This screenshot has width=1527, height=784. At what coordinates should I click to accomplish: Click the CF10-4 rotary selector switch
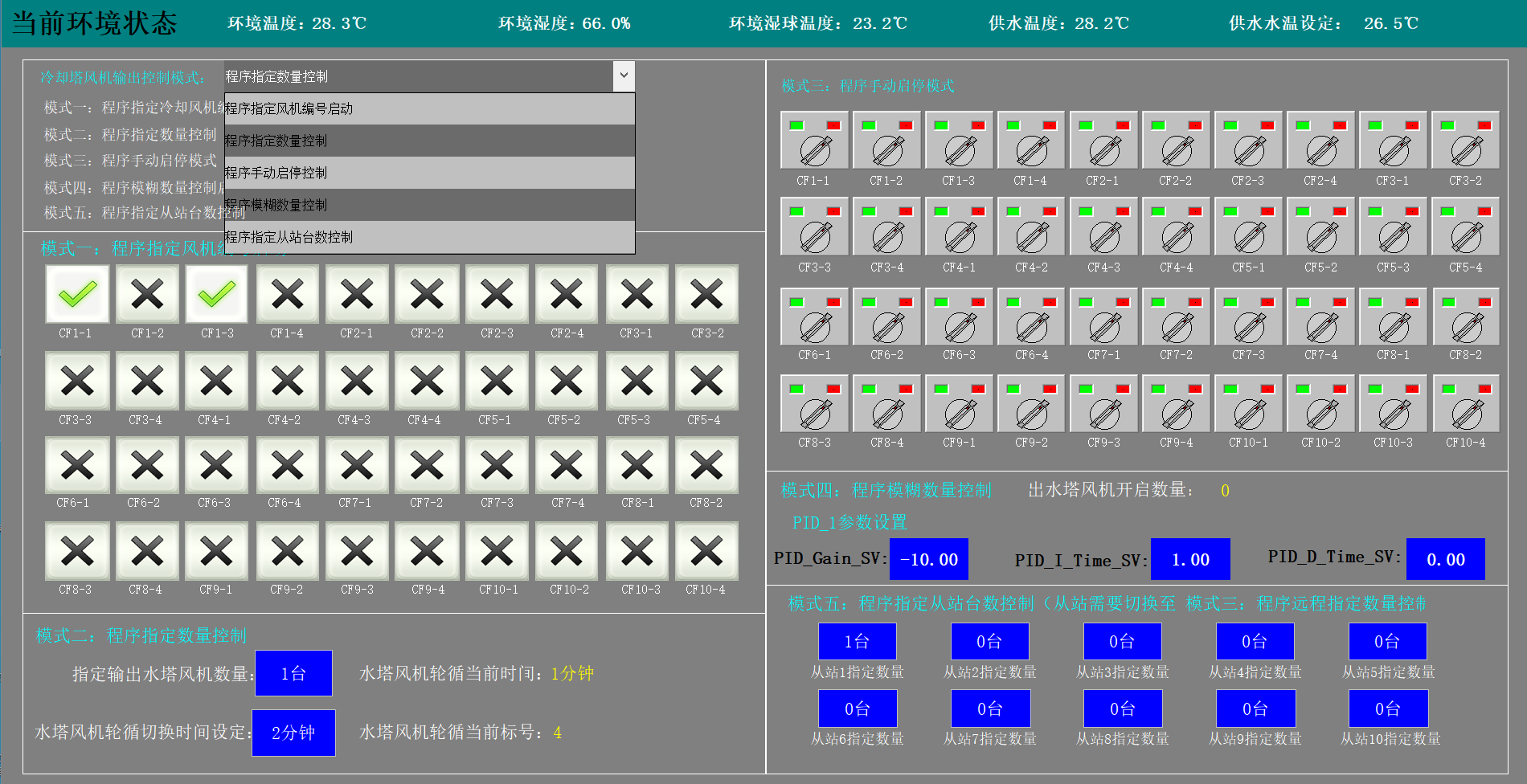tap(1465, 413)
